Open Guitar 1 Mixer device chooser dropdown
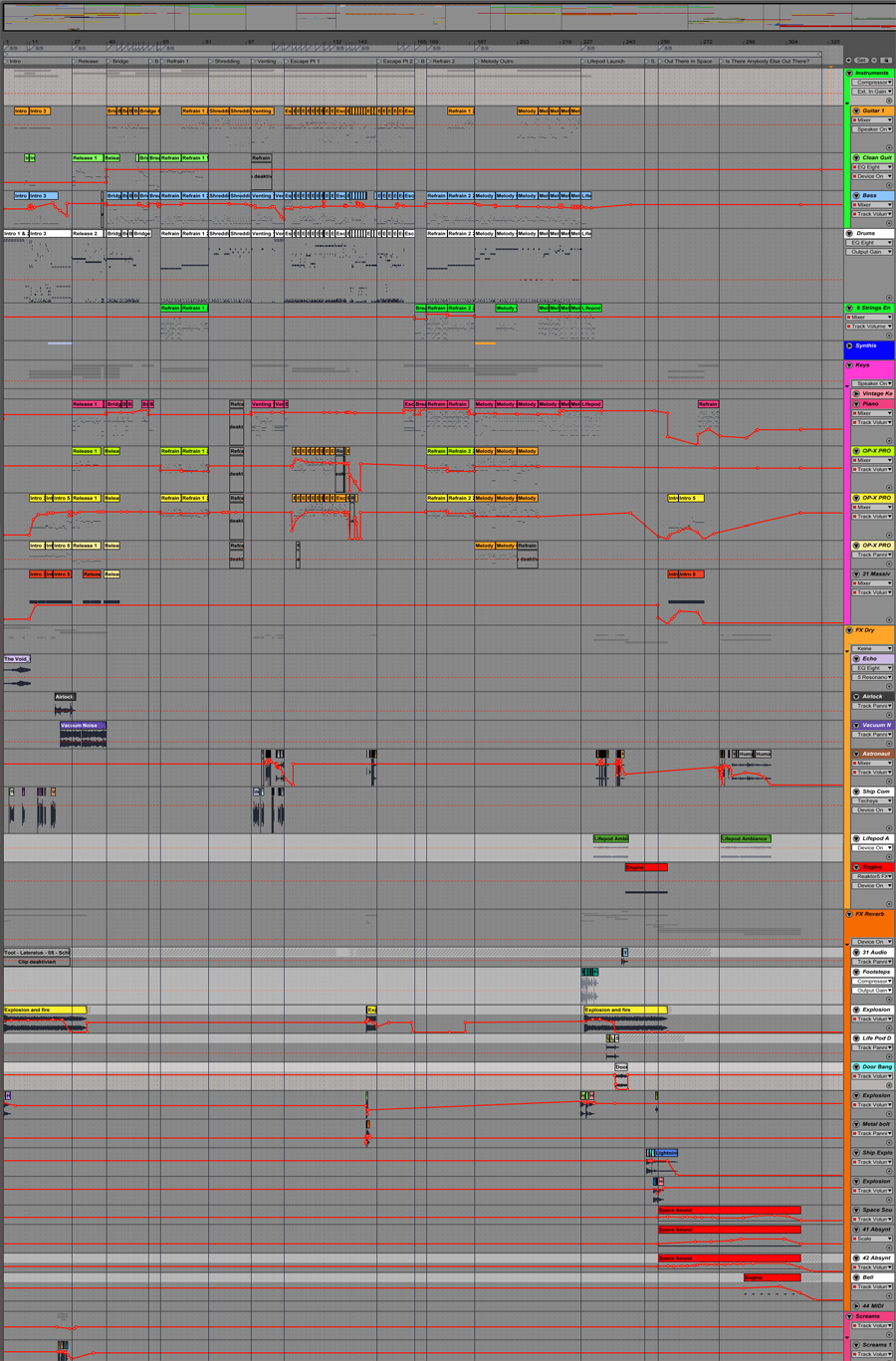 [872, 120]
